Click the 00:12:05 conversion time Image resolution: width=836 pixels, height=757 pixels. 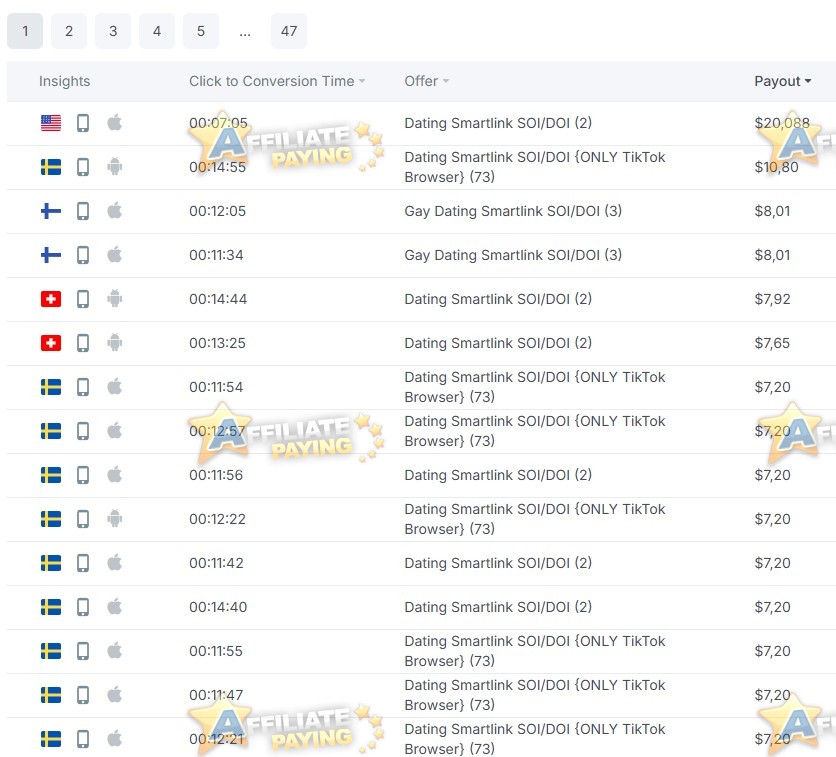pos(218,211)
